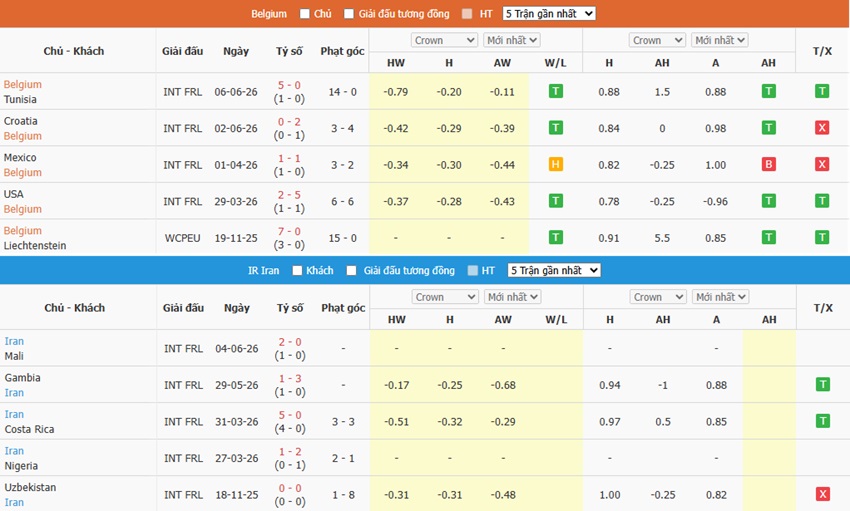Click the Gambia team name

coord(23,378)
